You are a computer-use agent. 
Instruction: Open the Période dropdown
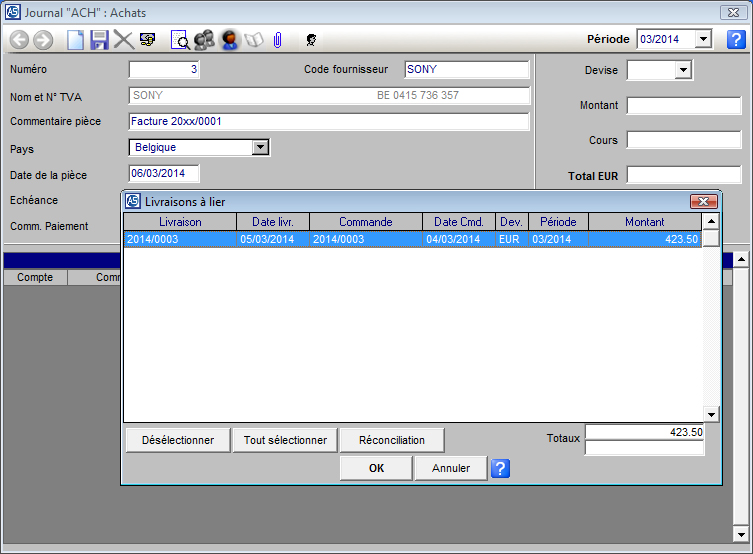coord(702,39)
